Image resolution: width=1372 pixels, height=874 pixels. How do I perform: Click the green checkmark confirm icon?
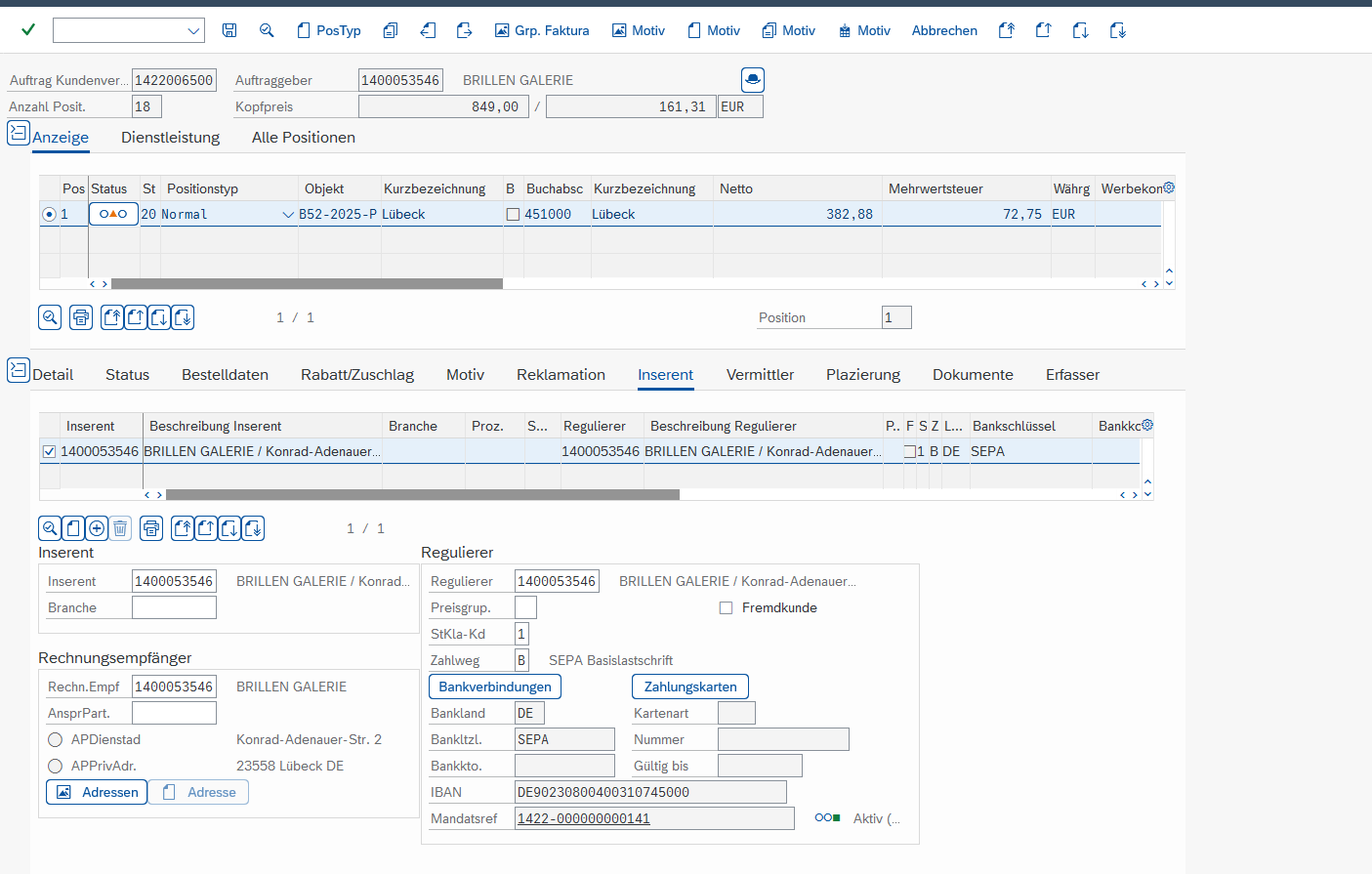(x=28, y=30)
